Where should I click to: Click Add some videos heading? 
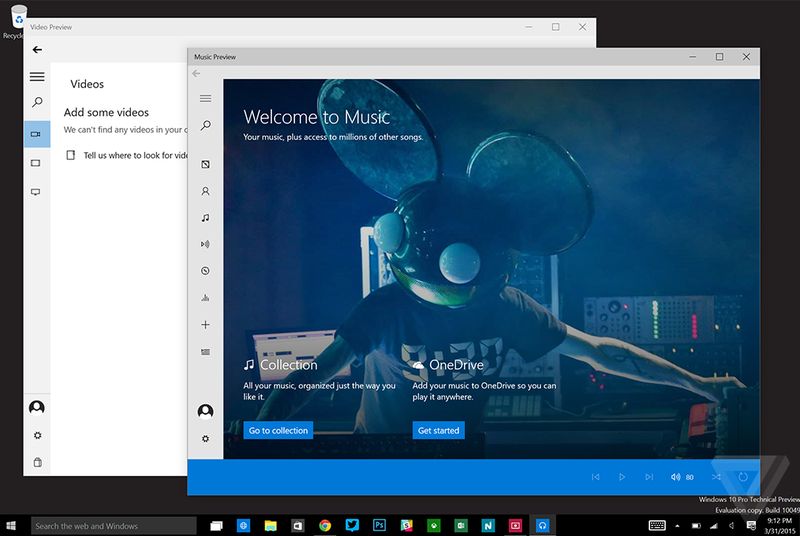pos(106,112)
